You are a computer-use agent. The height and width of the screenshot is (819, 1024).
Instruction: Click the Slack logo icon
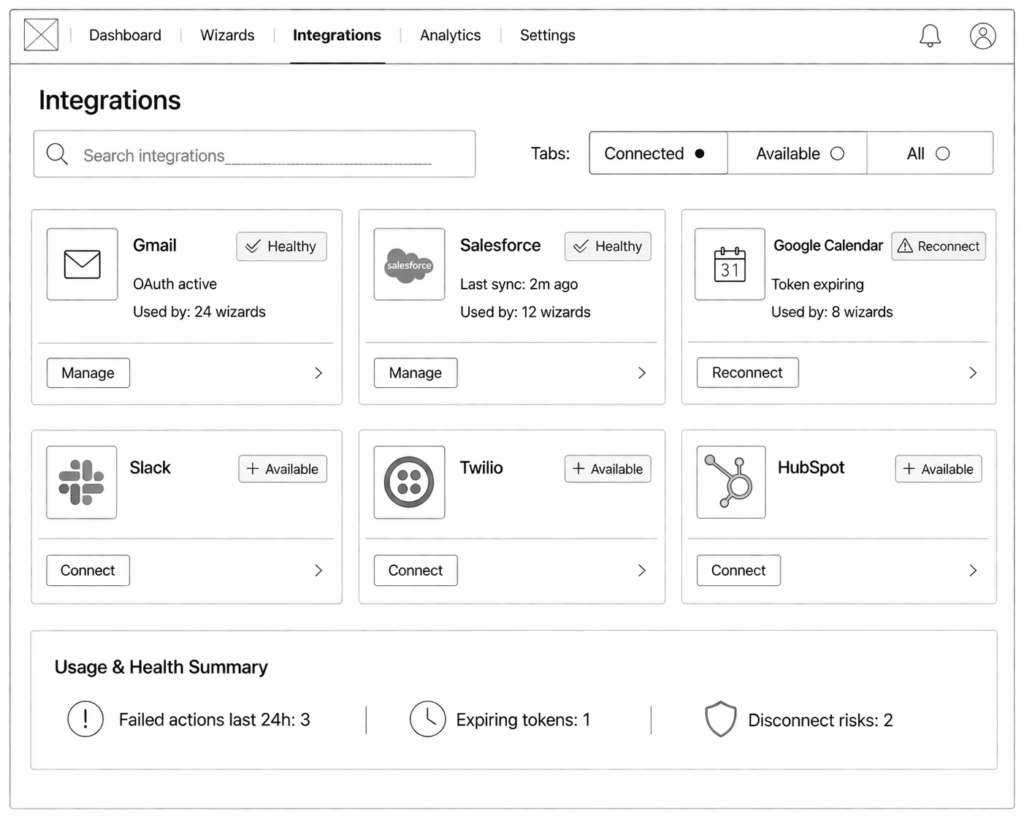[82, 482]
